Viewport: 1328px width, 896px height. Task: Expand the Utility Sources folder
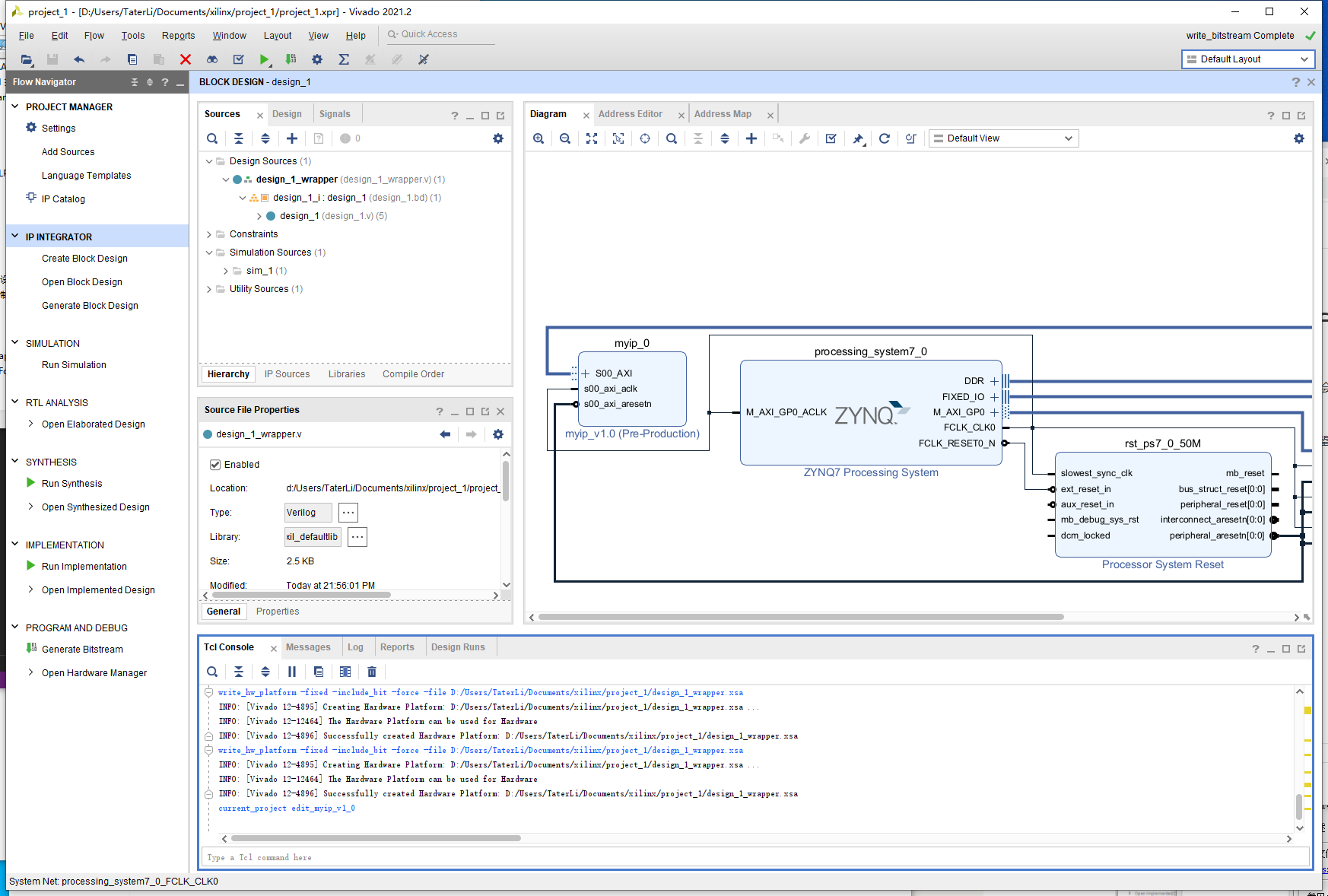pyautogui.click(x=209, y=289)
